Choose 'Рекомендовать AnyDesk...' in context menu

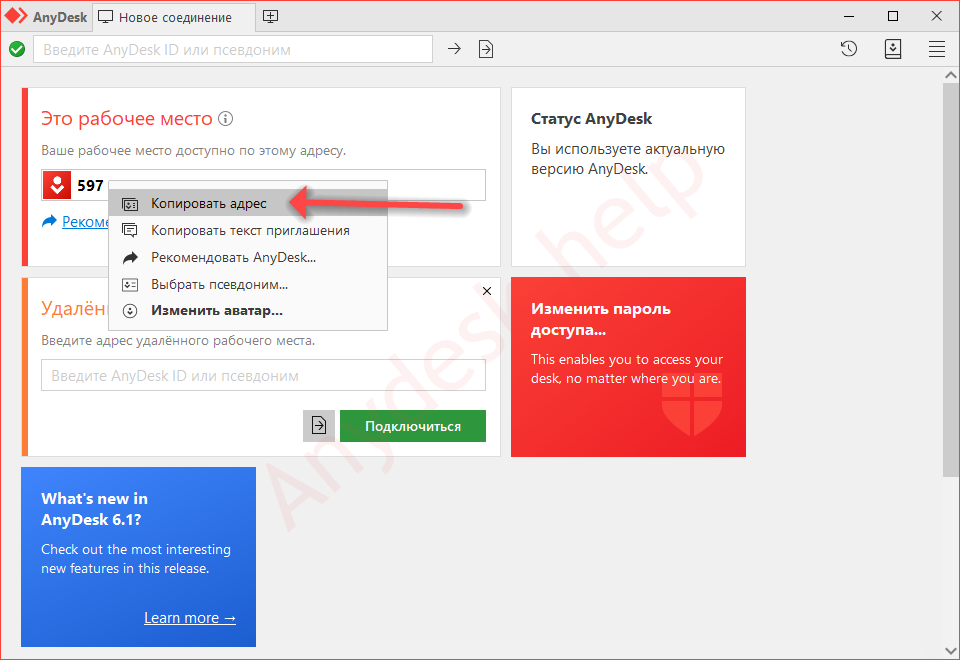click(x=233, y=257)
